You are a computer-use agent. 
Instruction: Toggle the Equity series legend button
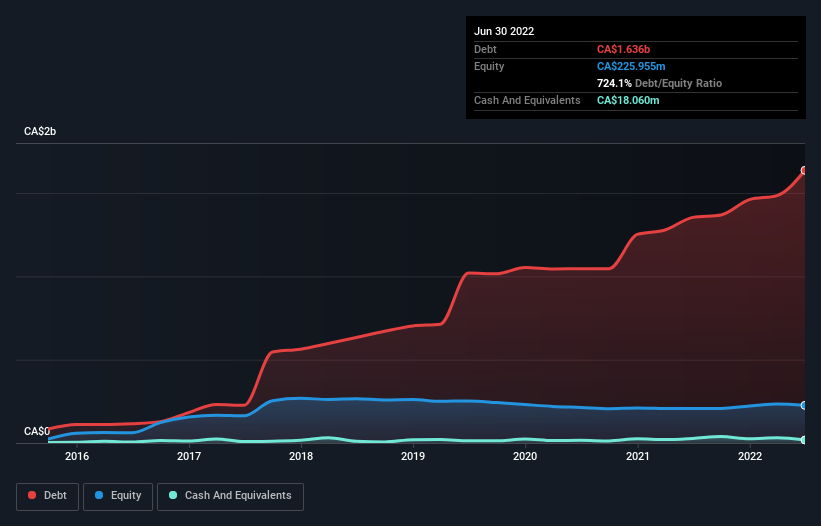click(118, 496)
